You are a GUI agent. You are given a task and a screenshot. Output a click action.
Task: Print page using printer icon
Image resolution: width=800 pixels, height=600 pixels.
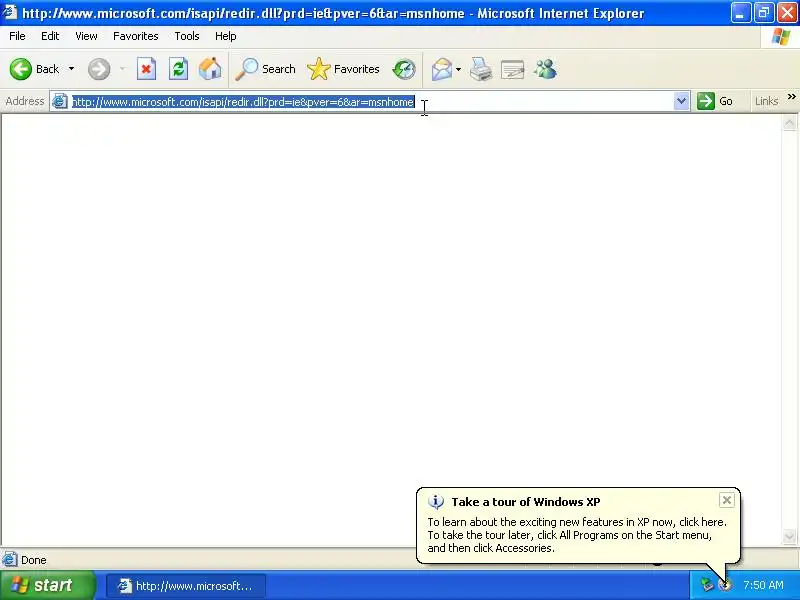[x=481, y=69]
